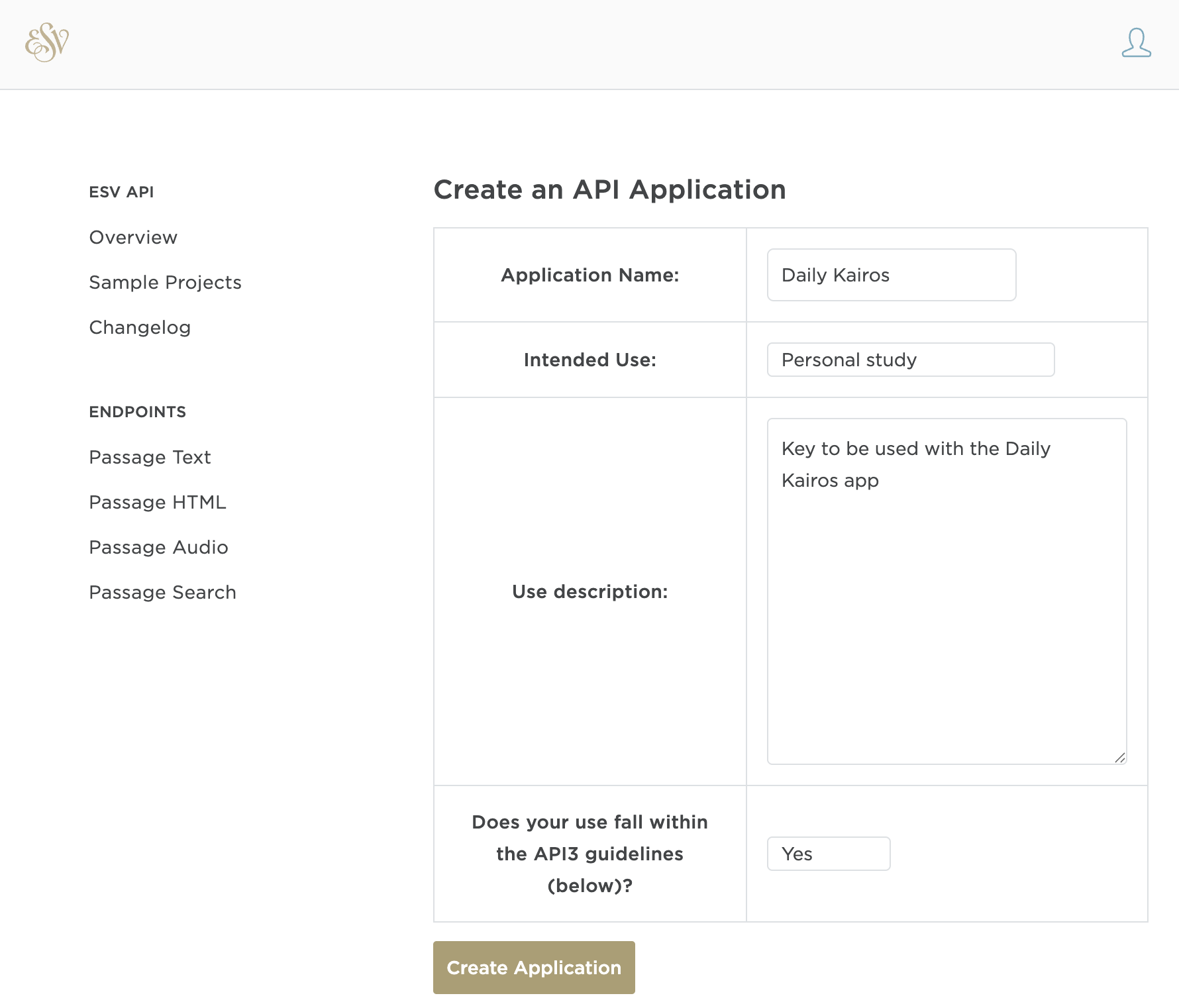Go to Sample Projects in sidebar
This screenshot has height=1008, width=1179.
[x=165, y=282]
